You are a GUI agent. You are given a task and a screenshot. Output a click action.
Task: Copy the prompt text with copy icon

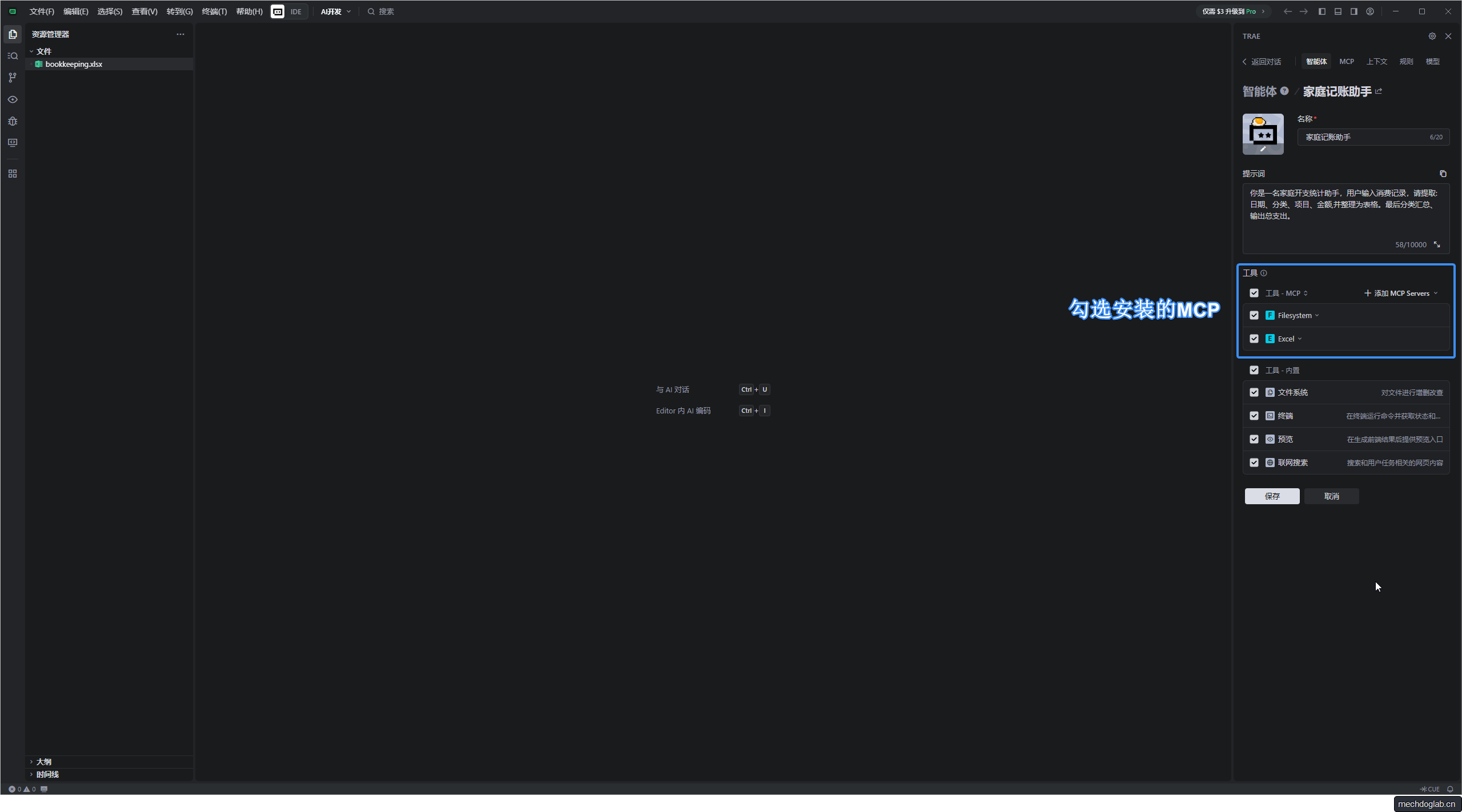coord(1443,174)
